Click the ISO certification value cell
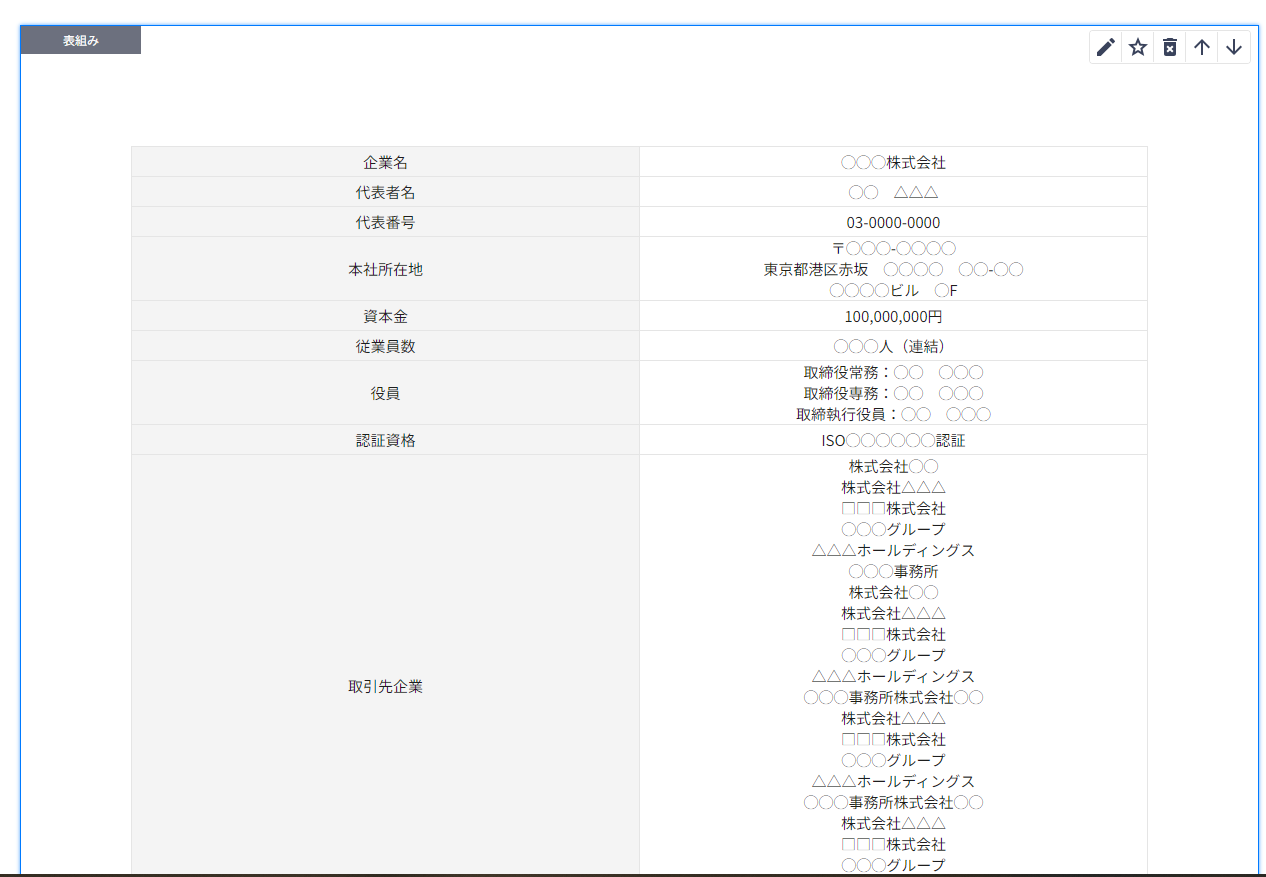This screenshot has height=877, width=1266. [x=893, y=440]
